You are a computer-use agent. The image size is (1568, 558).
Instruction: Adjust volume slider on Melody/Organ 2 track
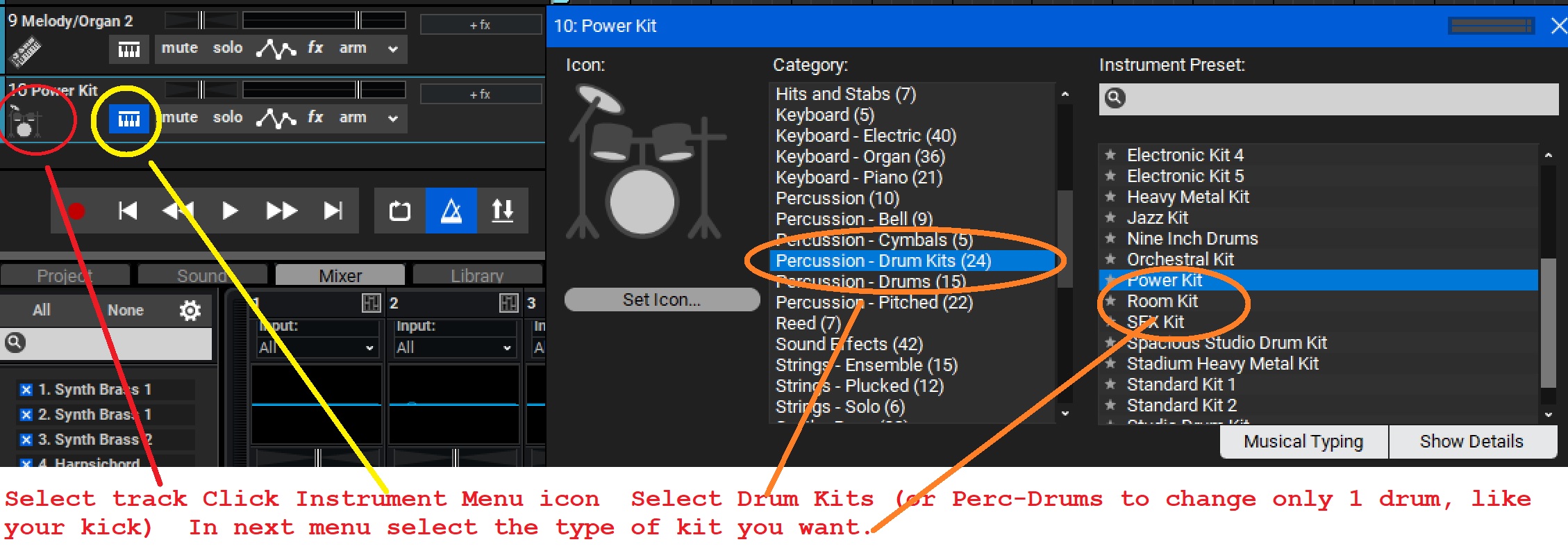click(x=324, y=19)
